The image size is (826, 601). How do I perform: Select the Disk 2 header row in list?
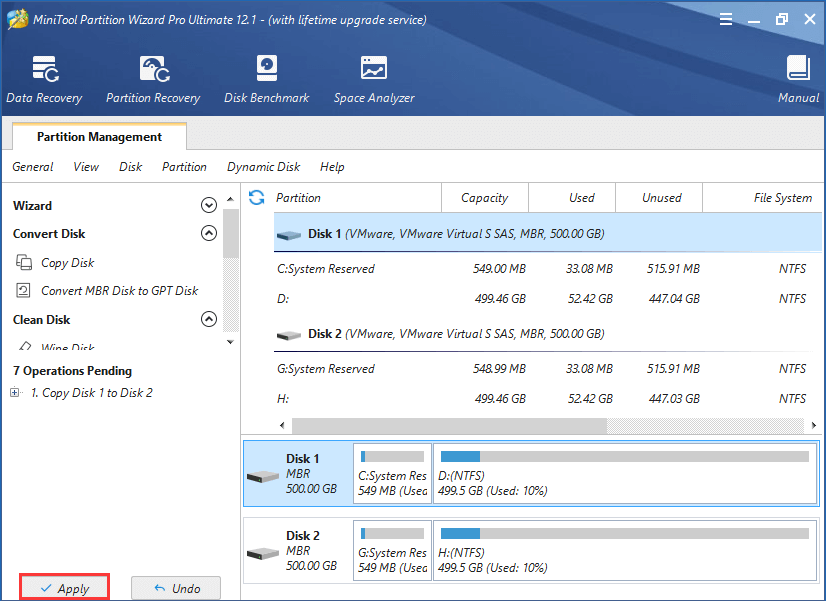pyautogui.click(x=548, y=334)
